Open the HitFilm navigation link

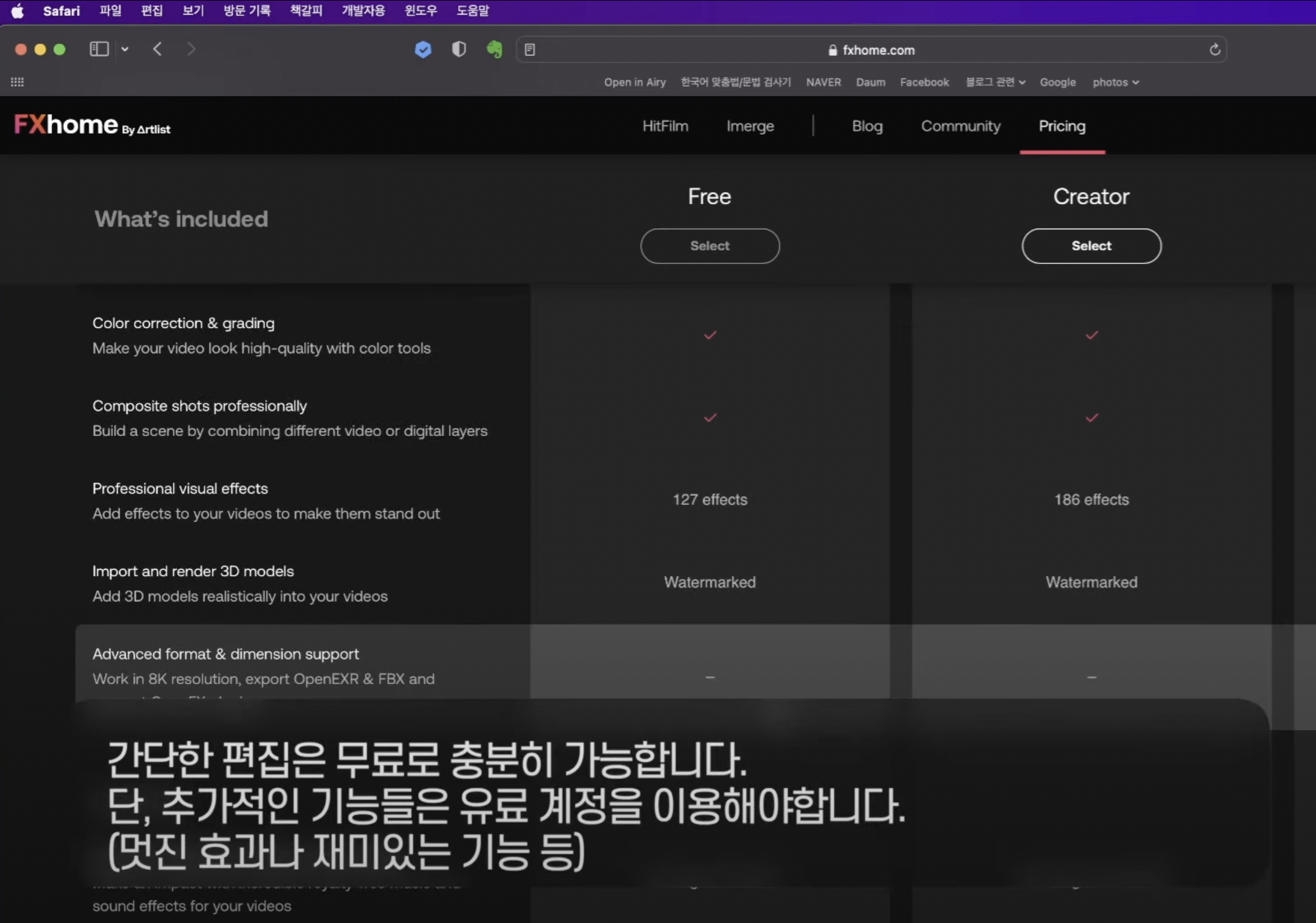pyautogui.click(x=665, y=126)
